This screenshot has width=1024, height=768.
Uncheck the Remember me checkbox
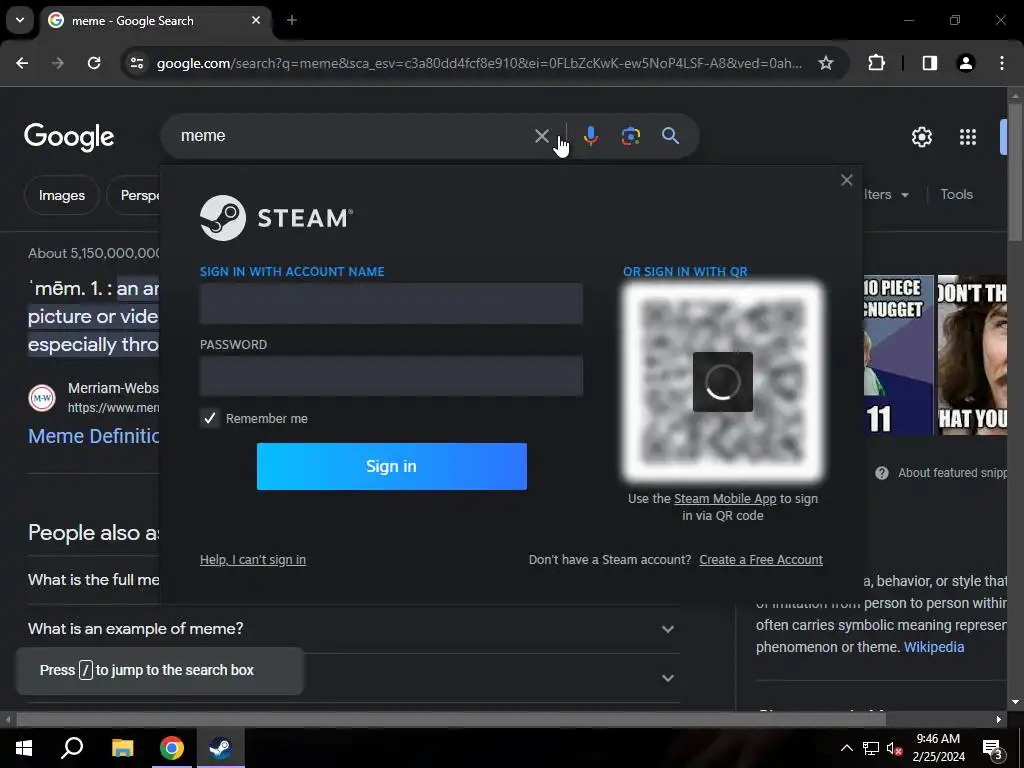(210, 419)
